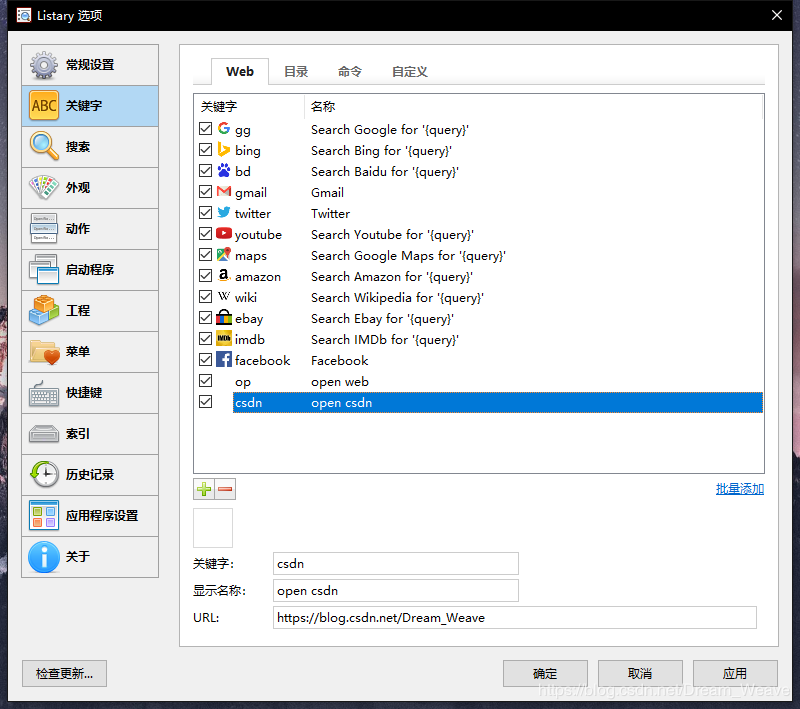Click the 批量添加 link
Screen dimensions: 800x709
coord(739,488)
